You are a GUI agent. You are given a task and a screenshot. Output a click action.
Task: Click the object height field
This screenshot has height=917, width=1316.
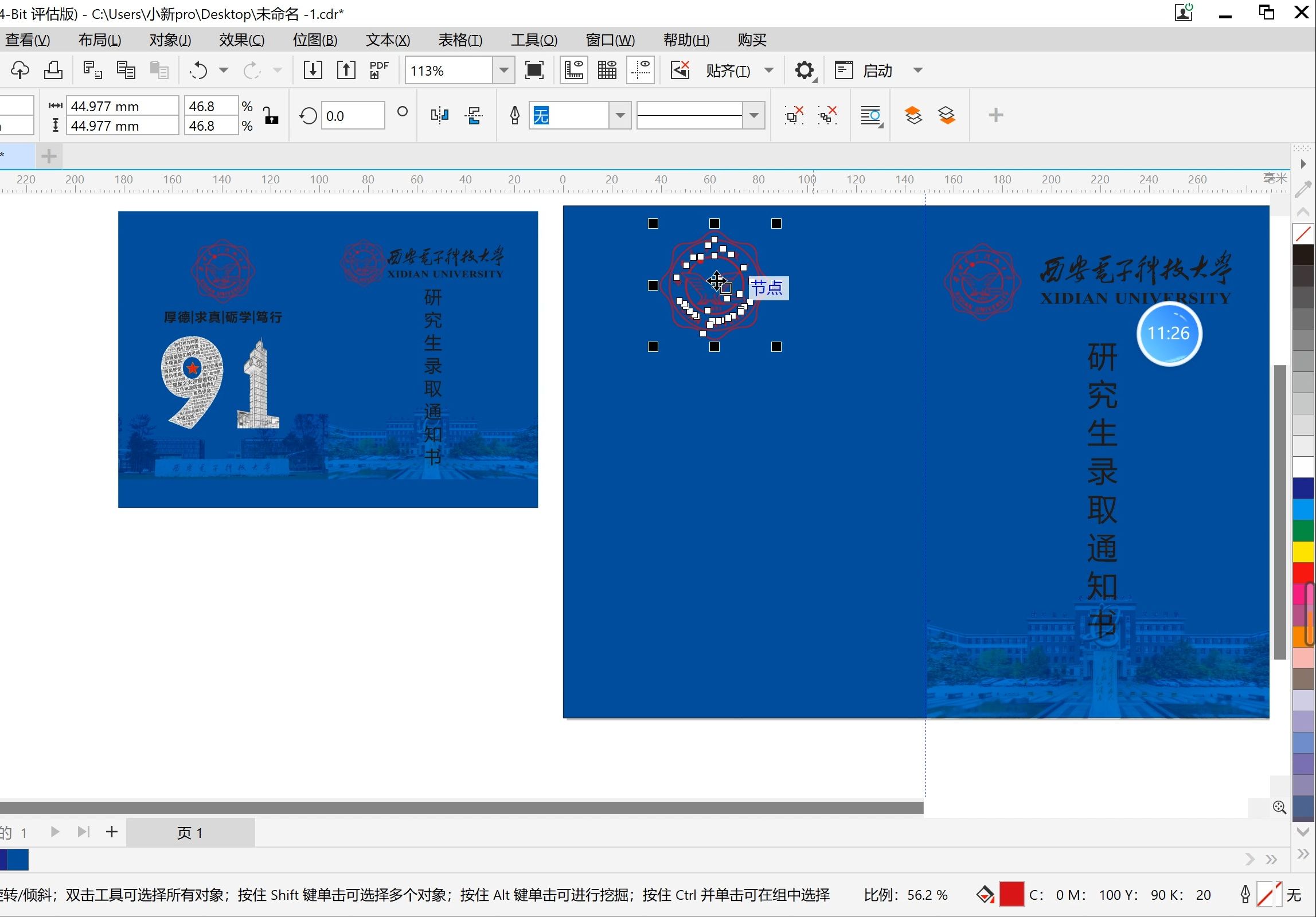[x=123, y=126]
